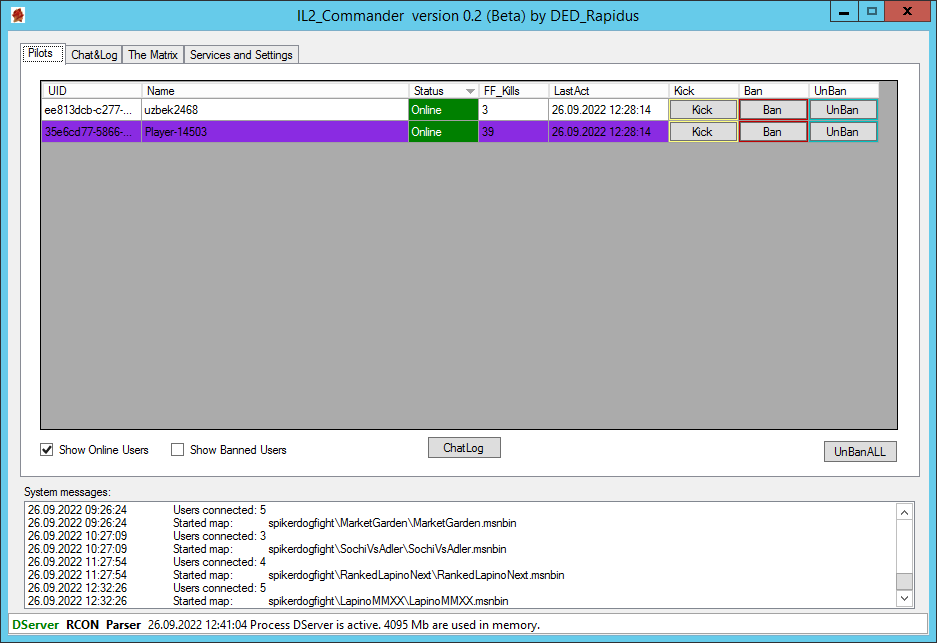Click the LastAct column header
937x643 pixels.
pos(608,91)
